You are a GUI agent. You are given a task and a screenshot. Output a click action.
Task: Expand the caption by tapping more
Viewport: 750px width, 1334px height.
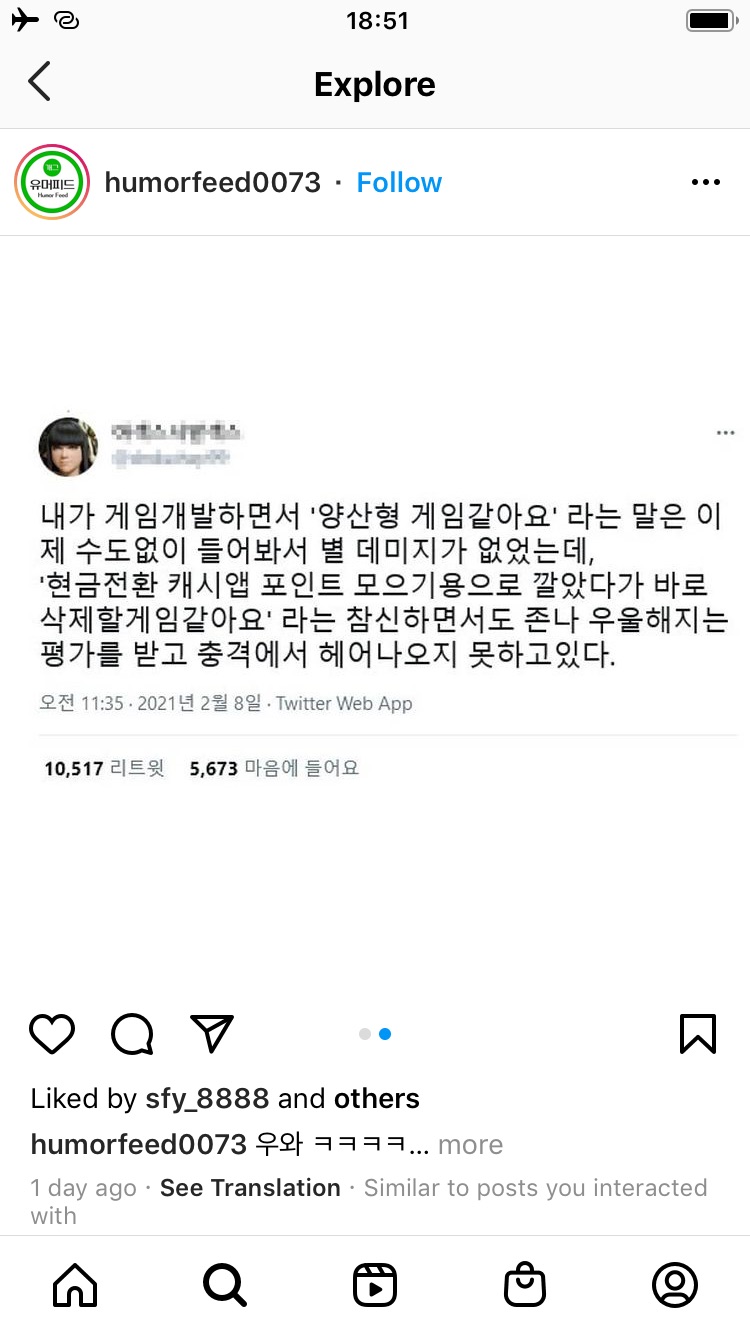(470, 1144)
